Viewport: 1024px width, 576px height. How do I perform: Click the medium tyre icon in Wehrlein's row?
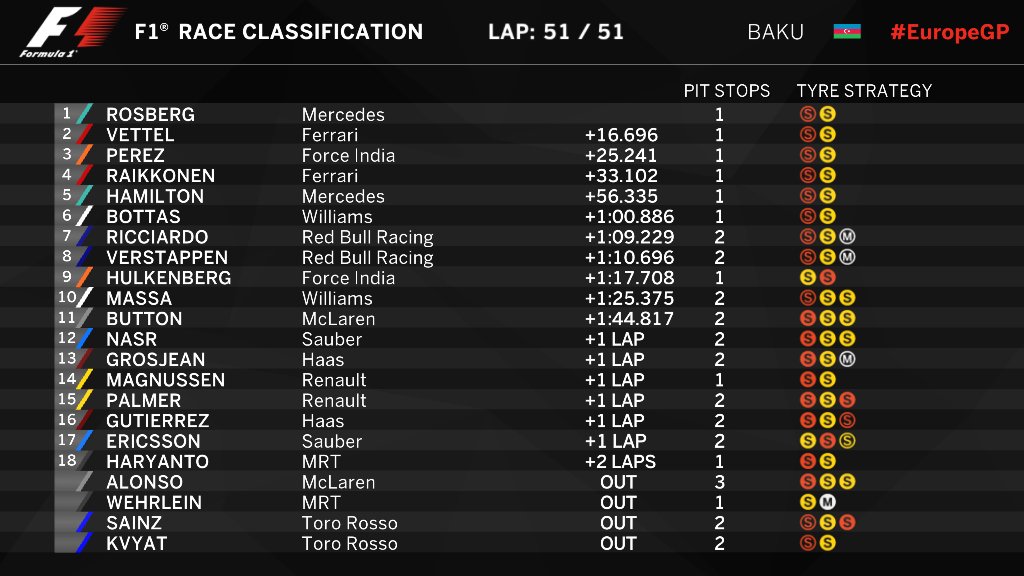[x=827, y=502]
